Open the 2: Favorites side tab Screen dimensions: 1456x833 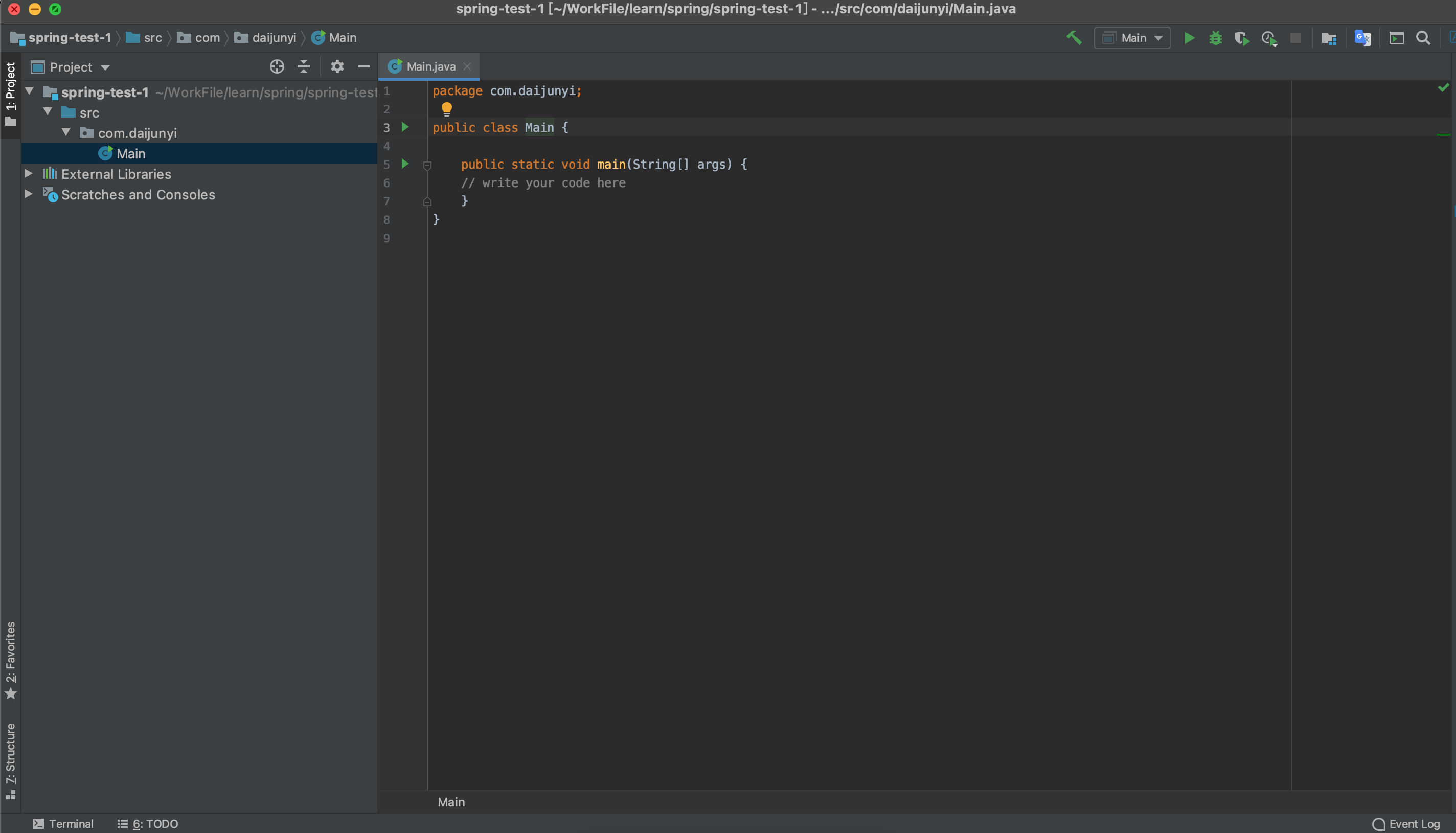point(10,660)
